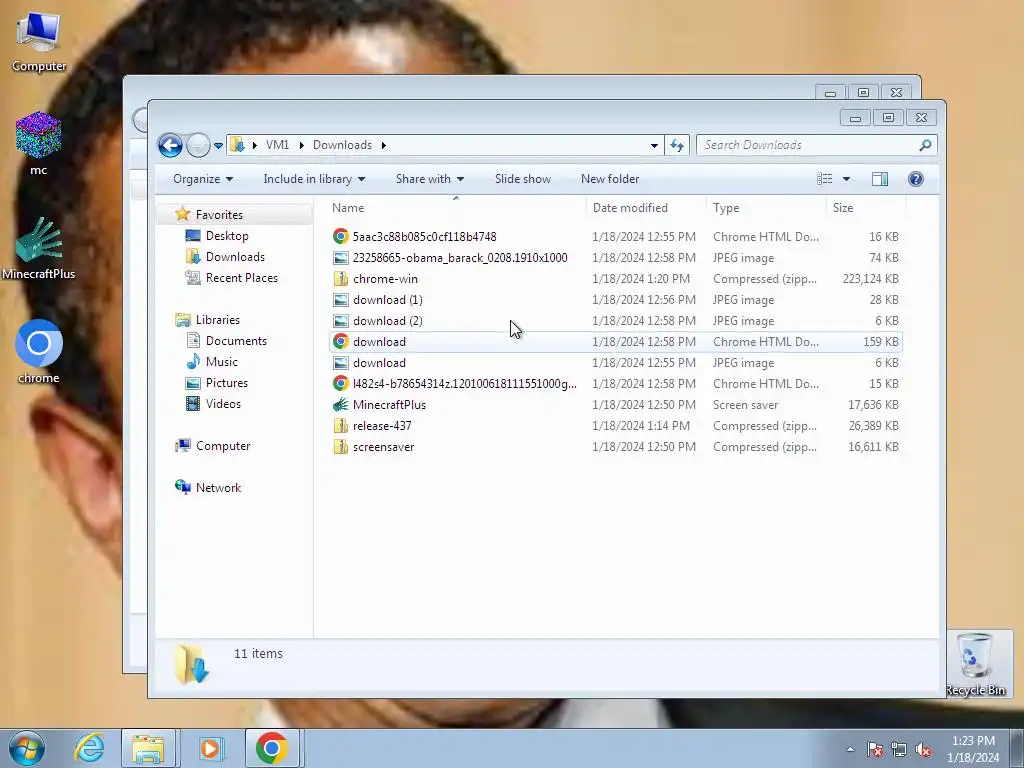
Task: Show hidden tray icons arrow
Action: point(850,749)
